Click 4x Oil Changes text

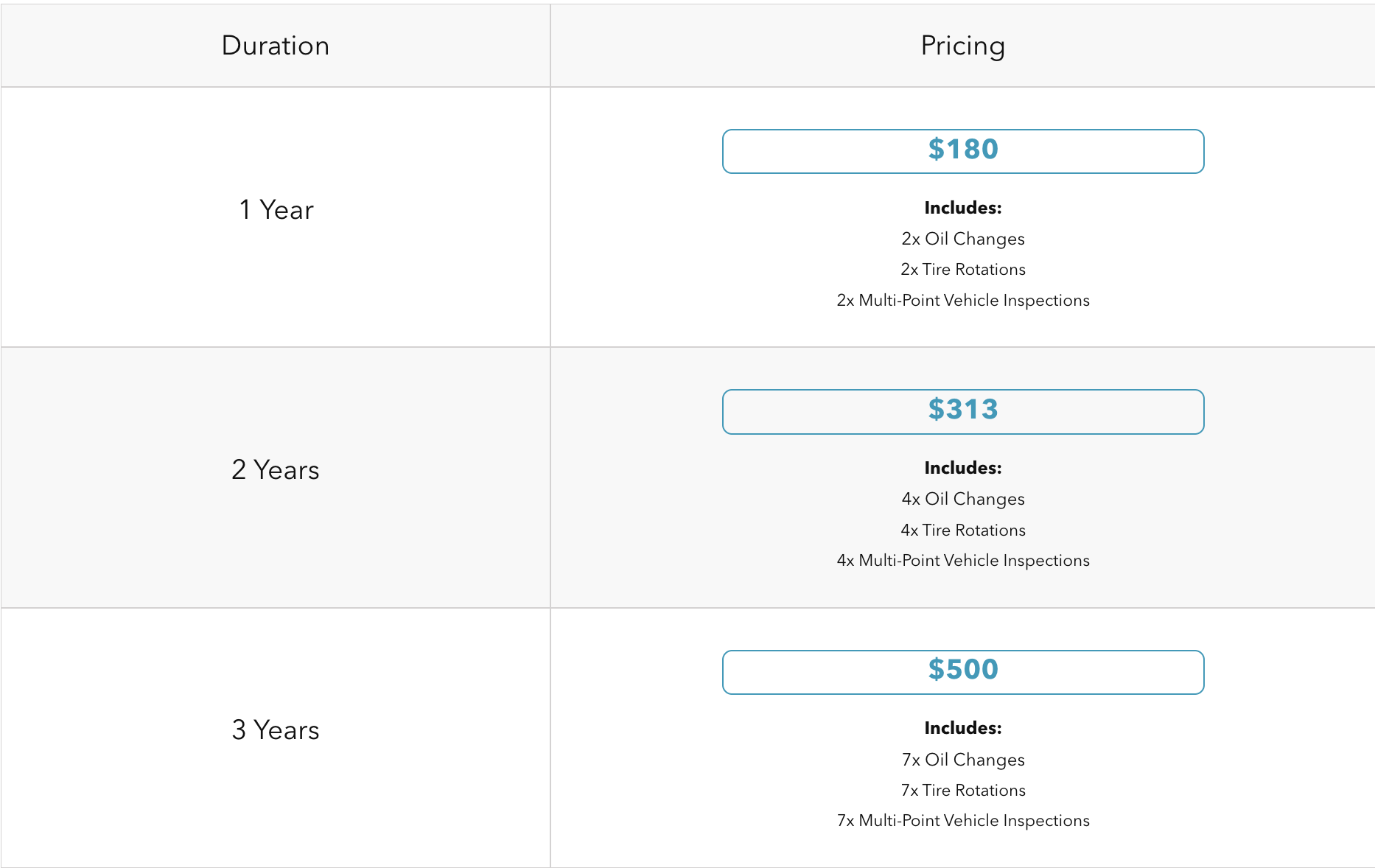[963, 499]
